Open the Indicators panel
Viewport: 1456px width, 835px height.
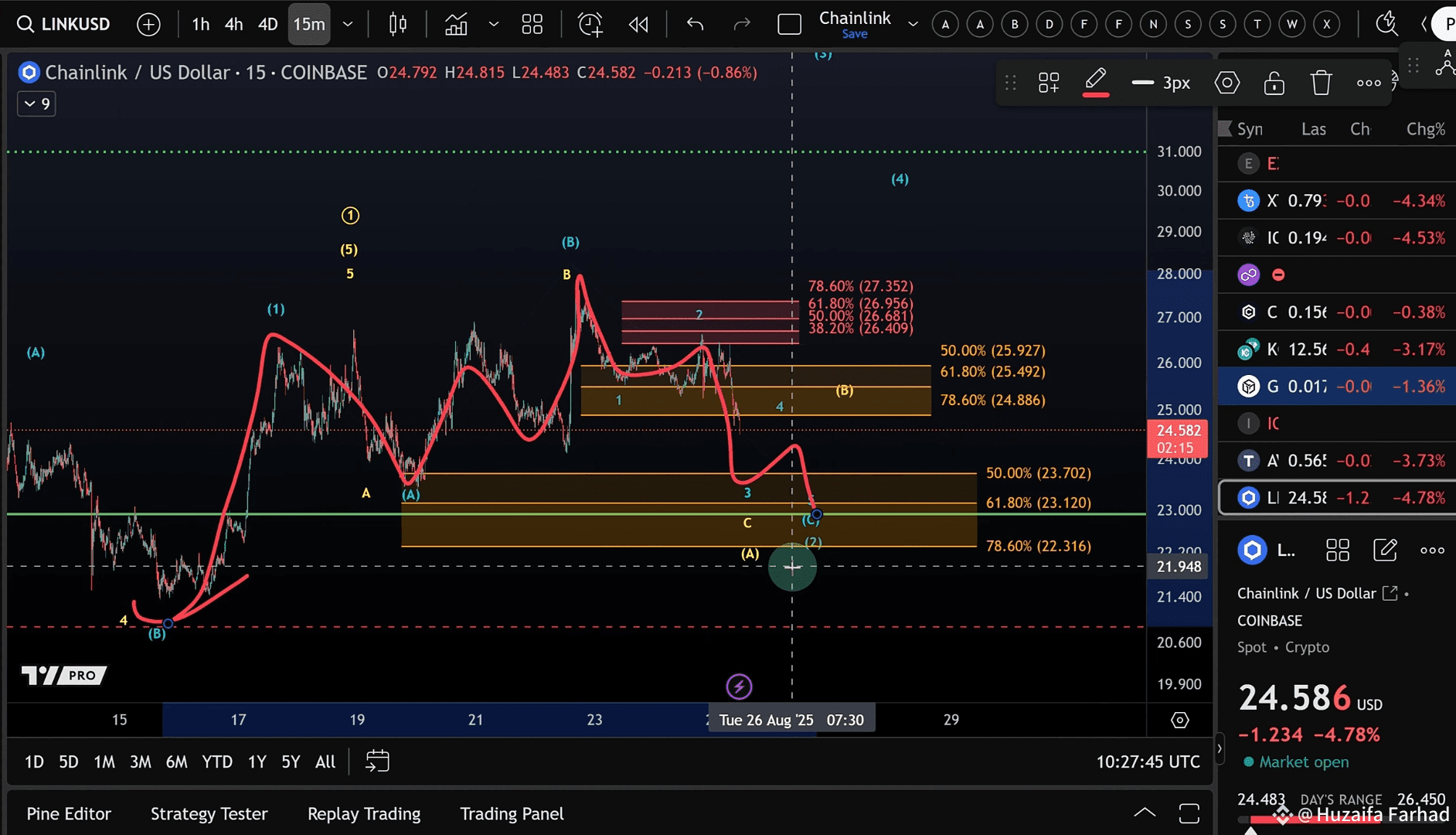click(456, 24)
